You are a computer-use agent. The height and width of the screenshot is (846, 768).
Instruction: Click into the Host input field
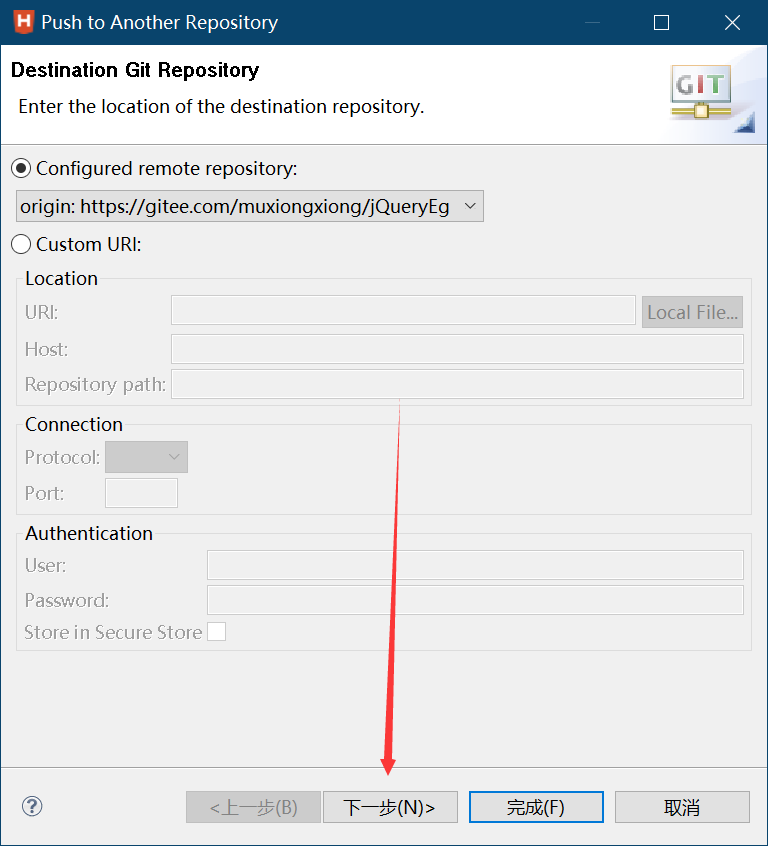(457, 349)
